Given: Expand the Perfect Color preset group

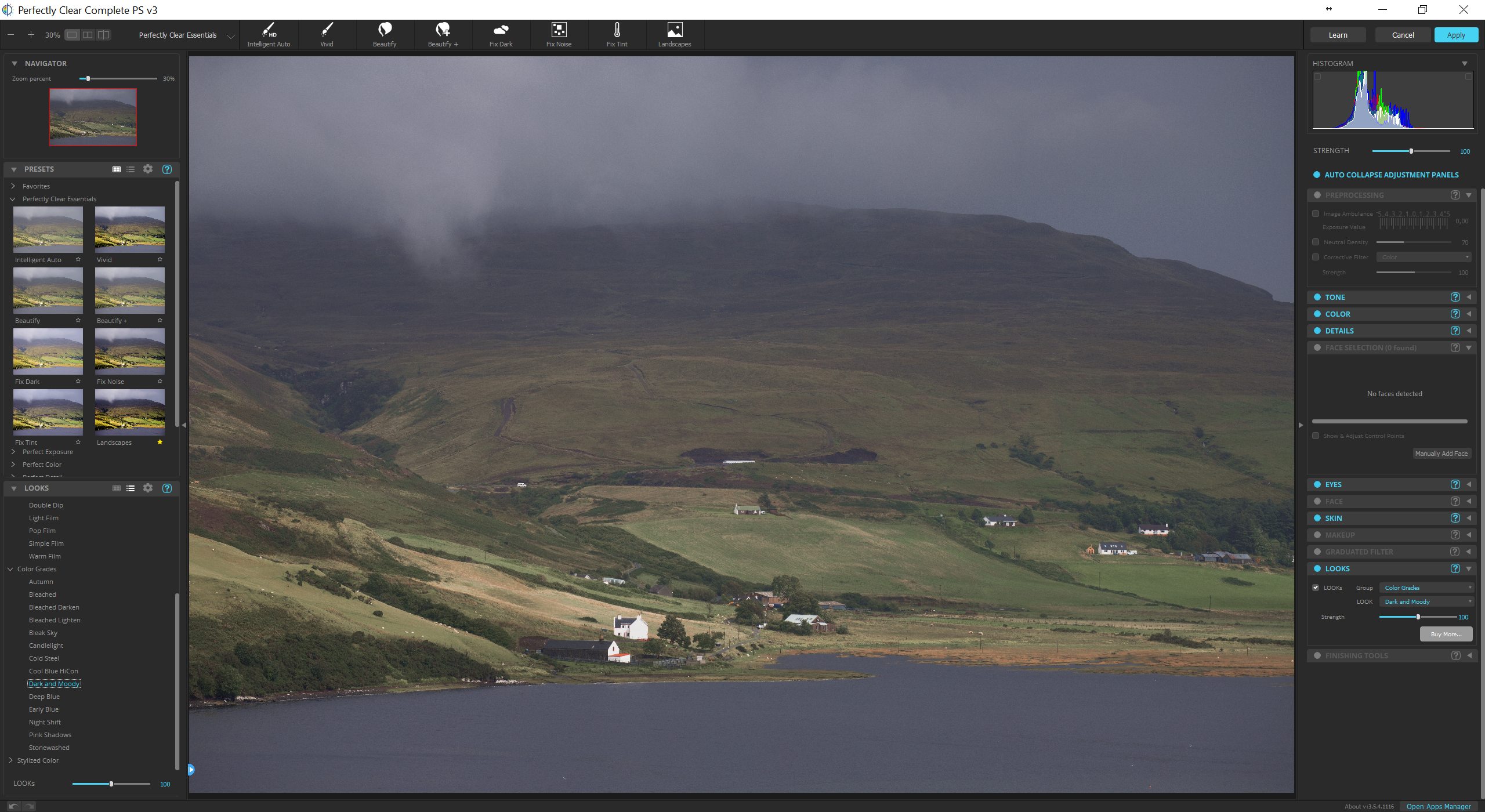Looking at the screenshot, I should tap(13, 465).
